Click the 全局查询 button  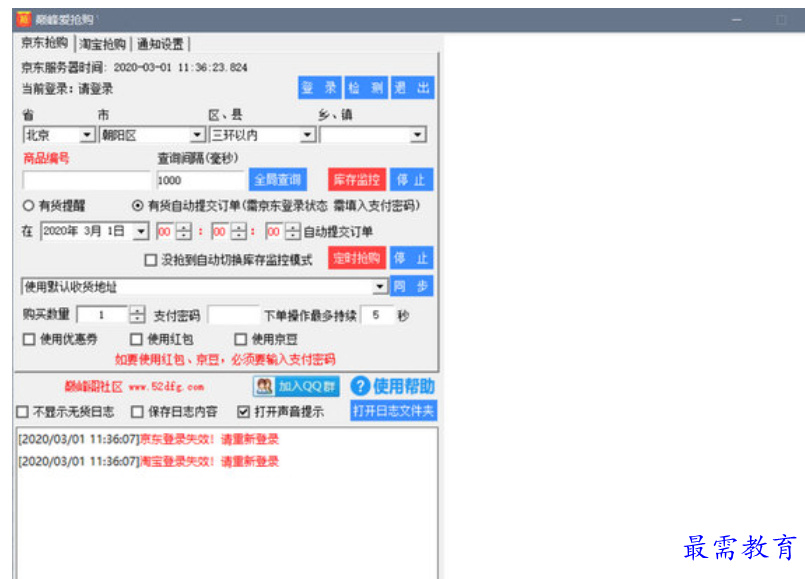[x=278, y=180]
